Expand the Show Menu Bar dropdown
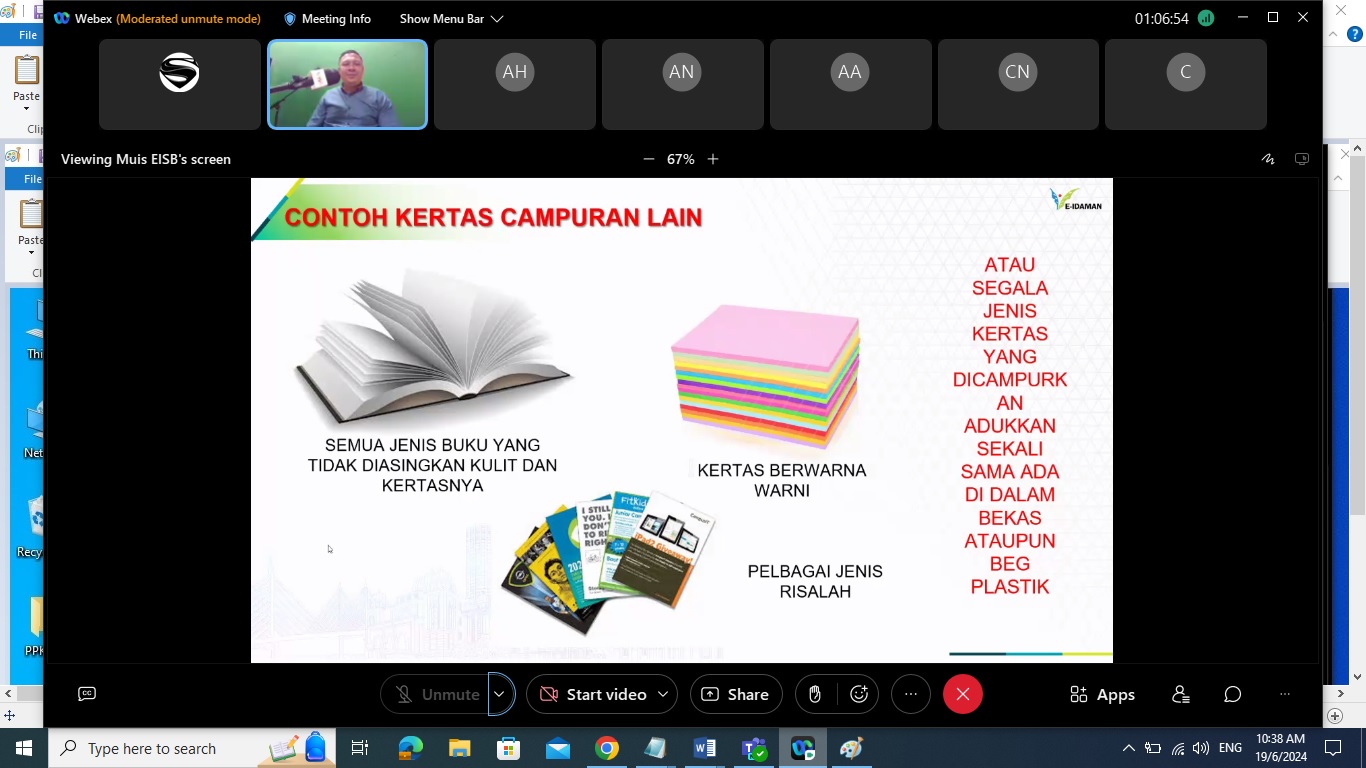Viewport: 1366px width, 768px height. pos(451,19)
